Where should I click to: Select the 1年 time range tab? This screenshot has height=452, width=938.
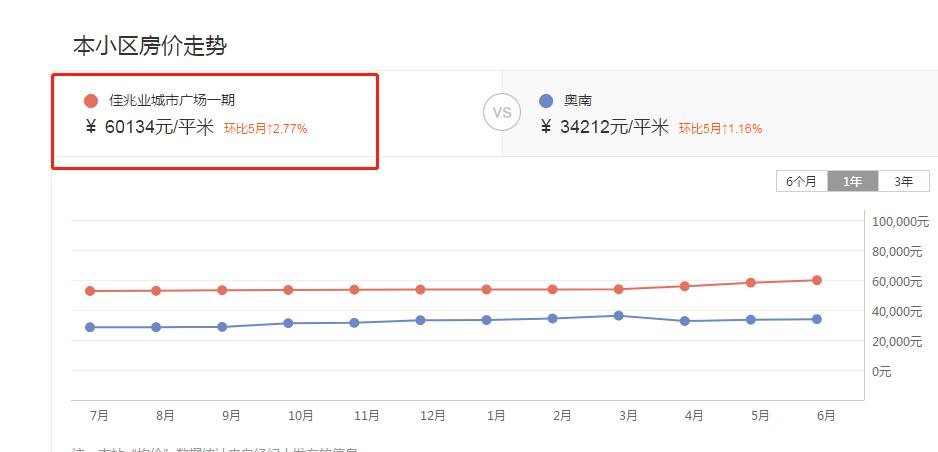(x=853, y=181)
